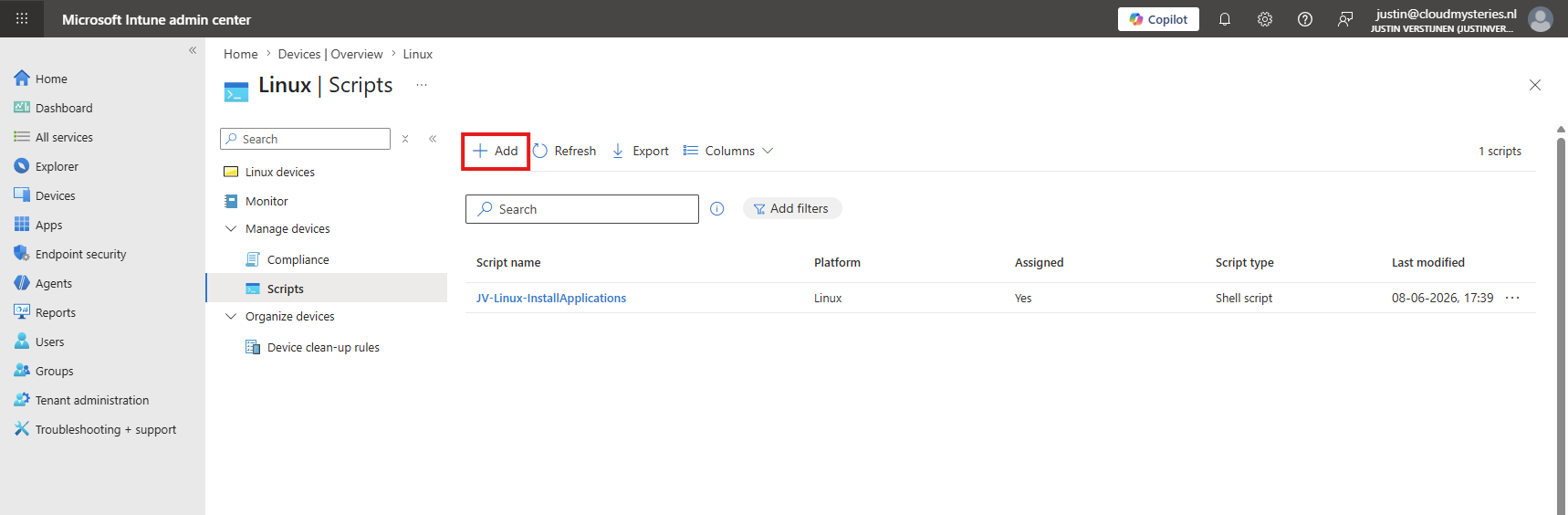
Task: Open row actions ellipsis for JV-Linux-InstallApplications
Action: click(1512, 298)
